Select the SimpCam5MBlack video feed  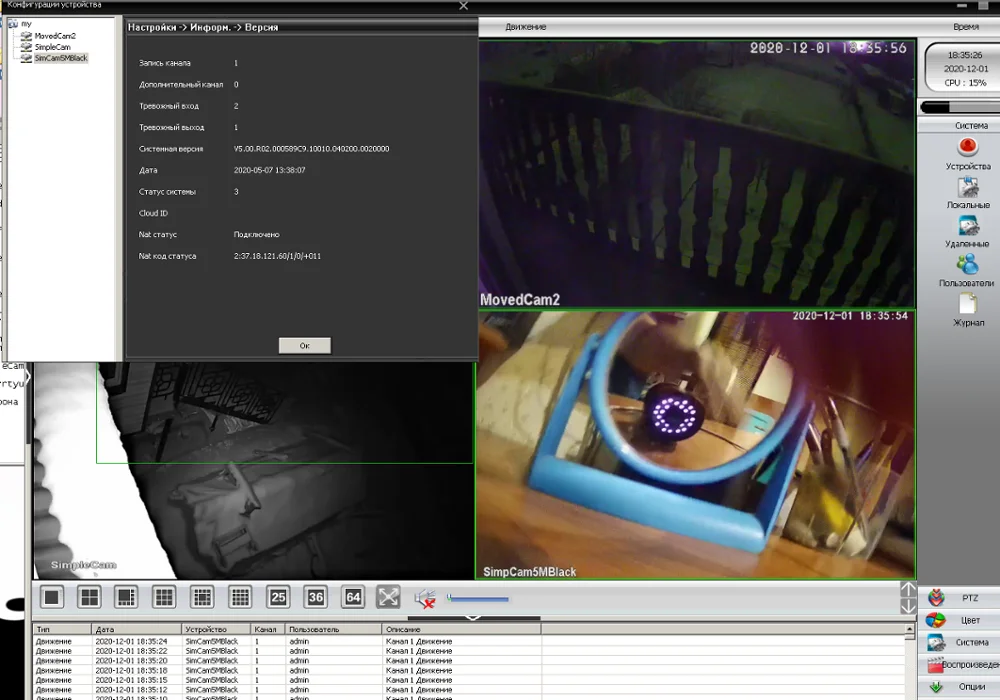click(696, 445)
